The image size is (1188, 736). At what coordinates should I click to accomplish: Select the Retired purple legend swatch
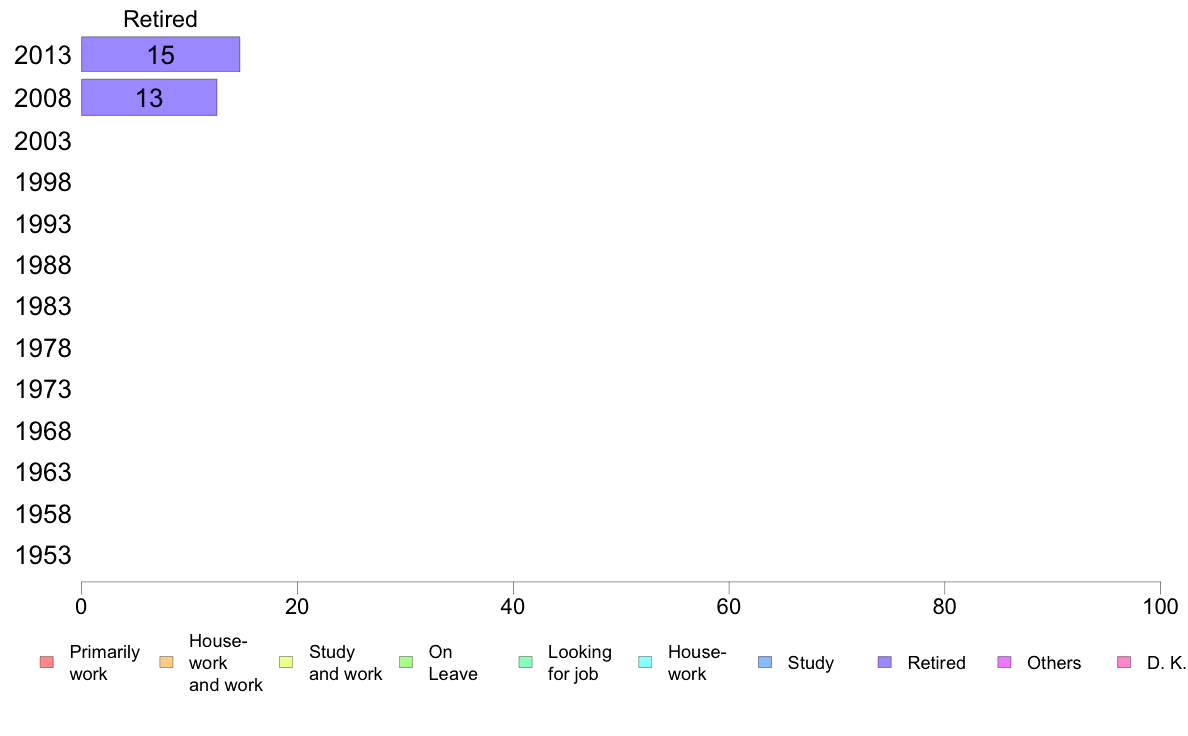click(885, 662)
